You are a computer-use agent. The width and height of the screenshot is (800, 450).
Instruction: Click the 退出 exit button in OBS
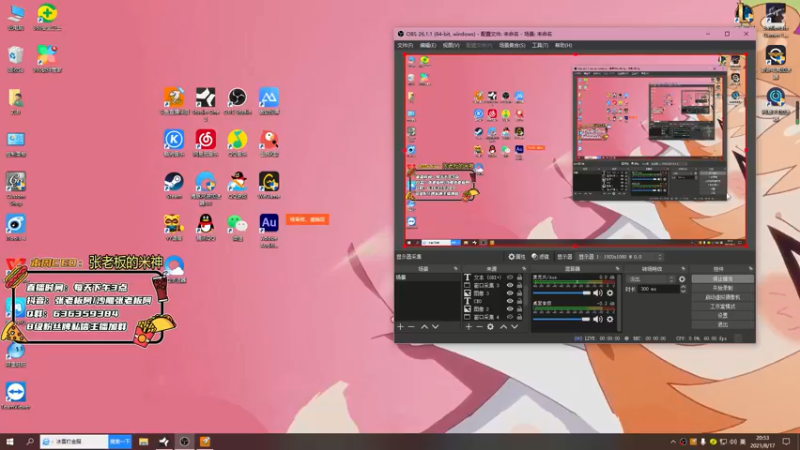[x=722, y=325]
